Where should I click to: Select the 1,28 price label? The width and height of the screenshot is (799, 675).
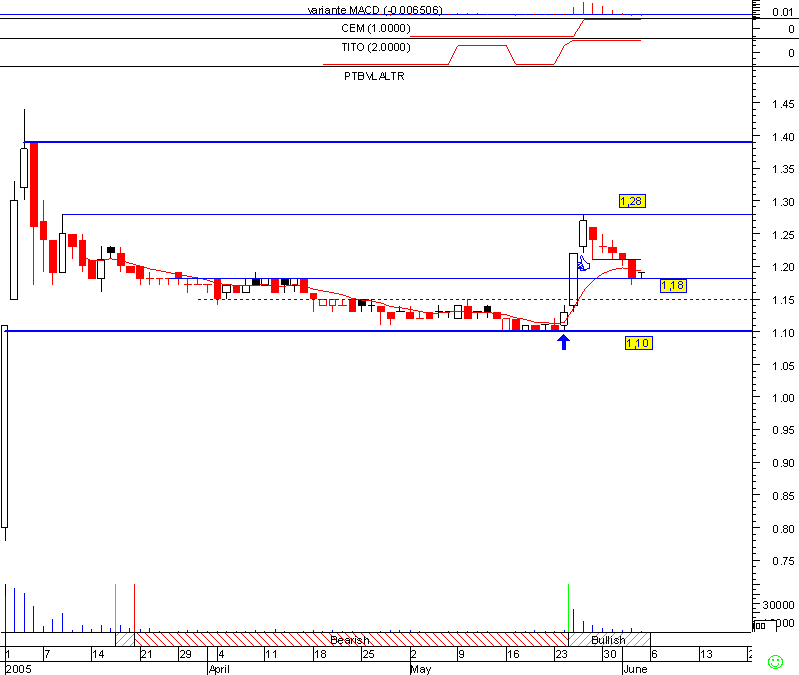[632, 201]
